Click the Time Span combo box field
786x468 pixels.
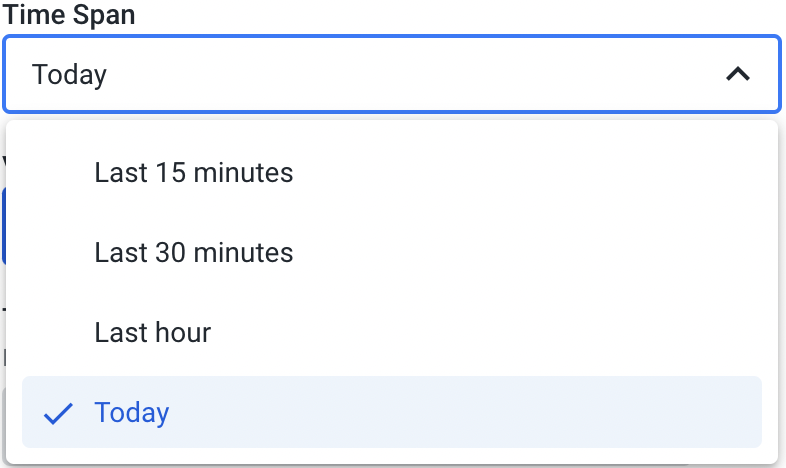[x=392, y=74]
